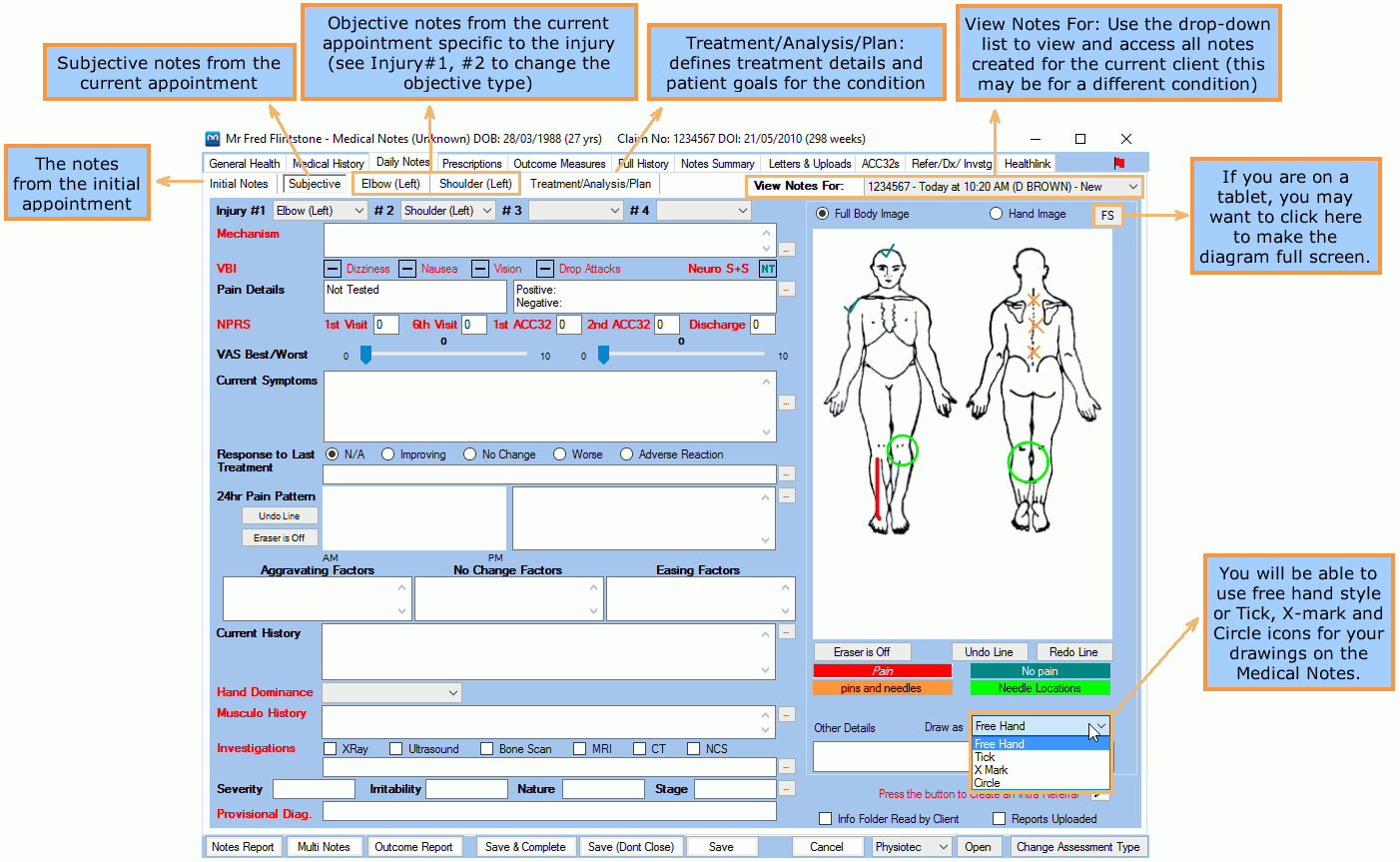
Task: Select the Improving response option
Action: [x=388, y=454]
